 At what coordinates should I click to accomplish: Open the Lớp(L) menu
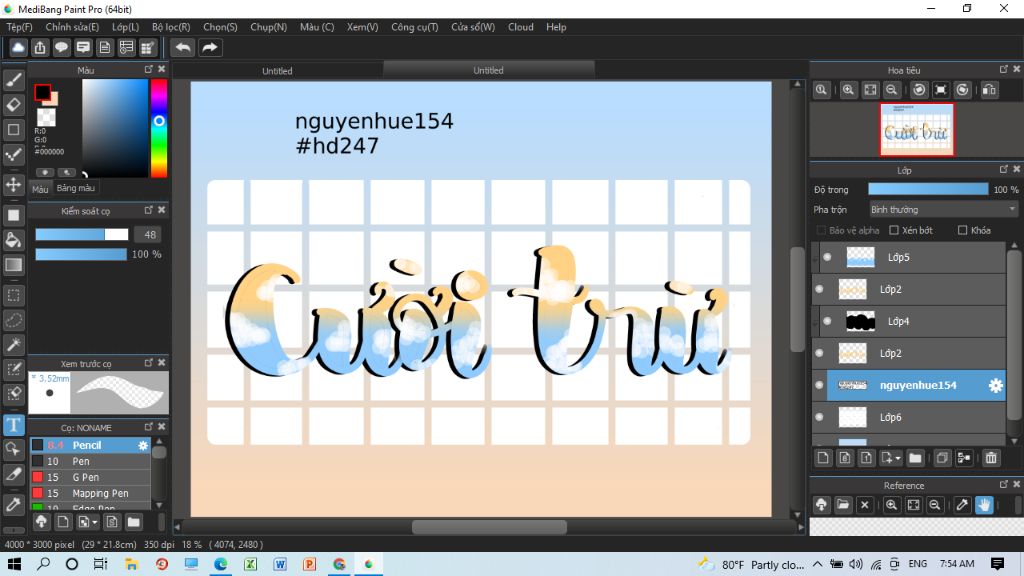pos(125,27)
